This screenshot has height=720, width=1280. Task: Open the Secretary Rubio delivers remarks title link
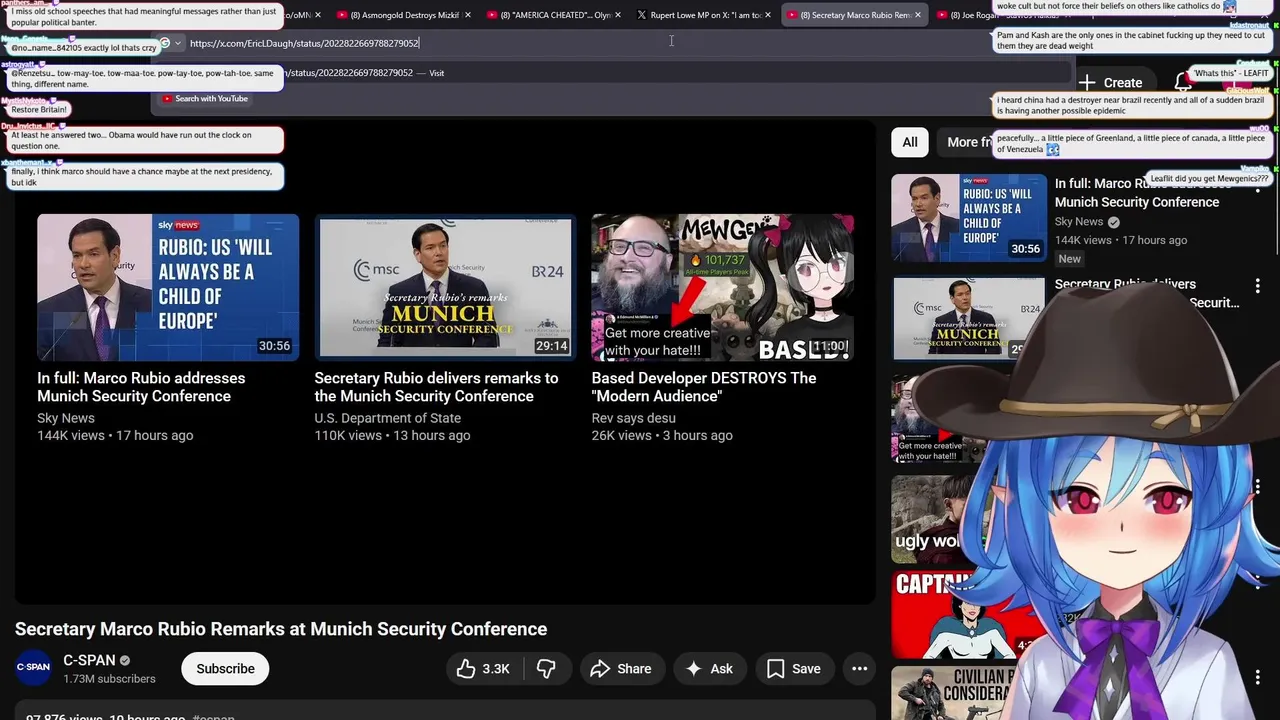(x=436, y=387)
